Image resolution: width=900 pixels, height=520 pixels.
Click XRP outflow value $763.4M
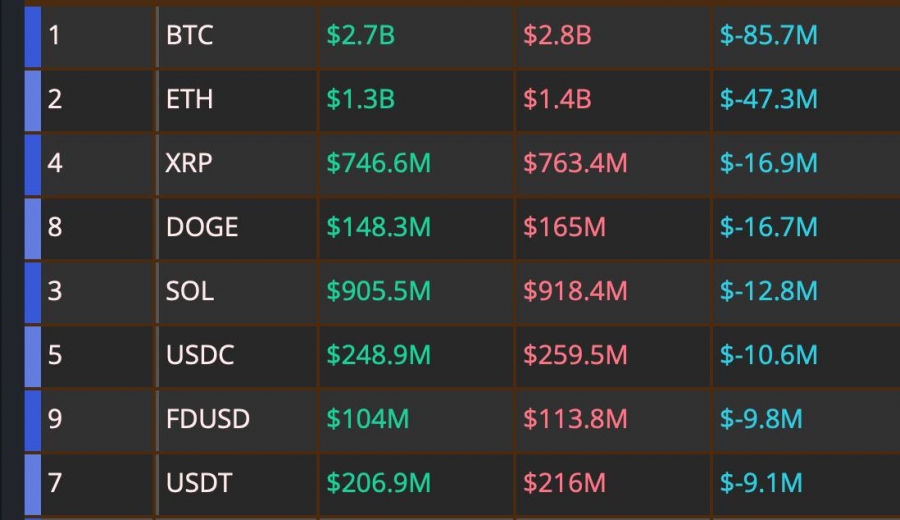575,163
